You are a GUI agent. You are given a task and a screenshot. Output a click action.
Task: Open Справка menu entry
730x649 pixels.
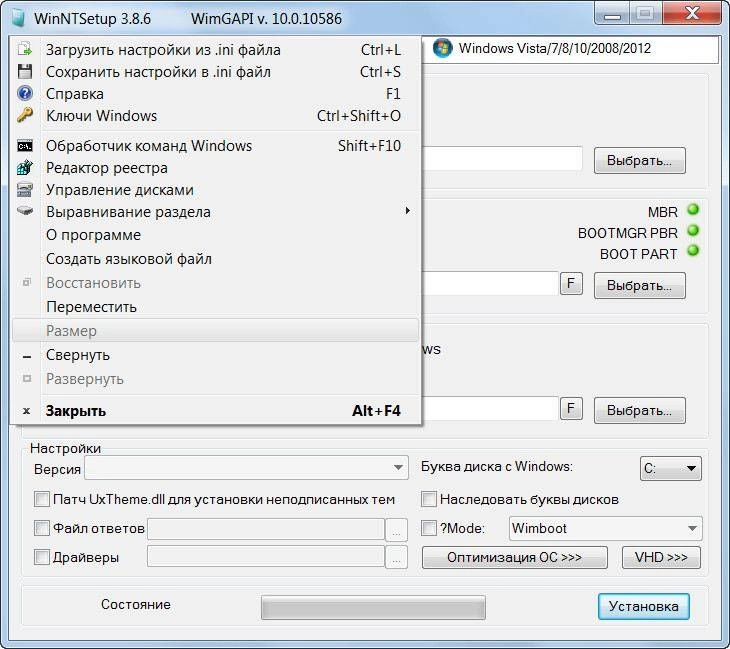coord(216,94)
